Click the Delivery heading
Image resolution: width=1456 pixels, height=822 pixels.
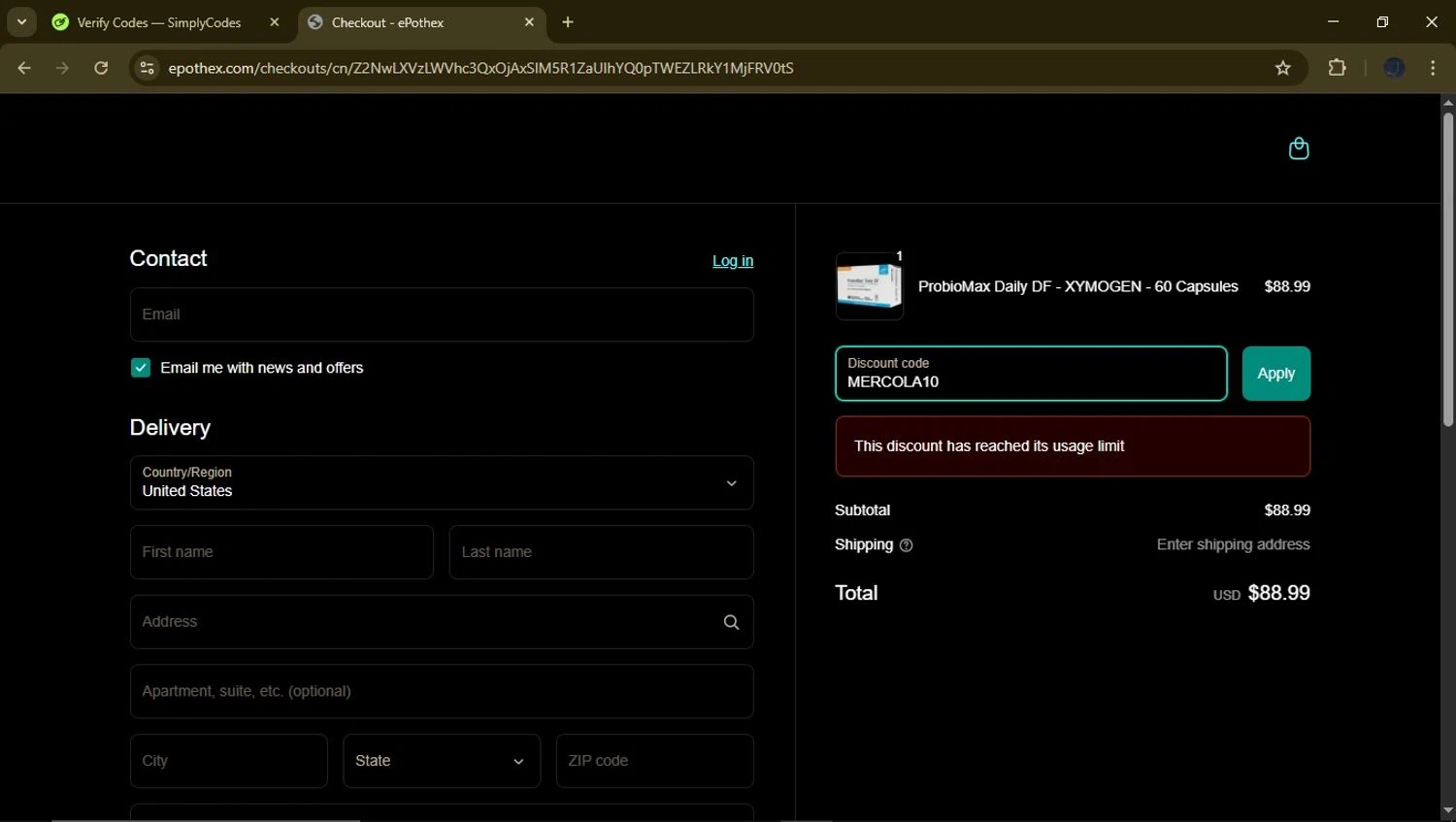tap(170, 428)
